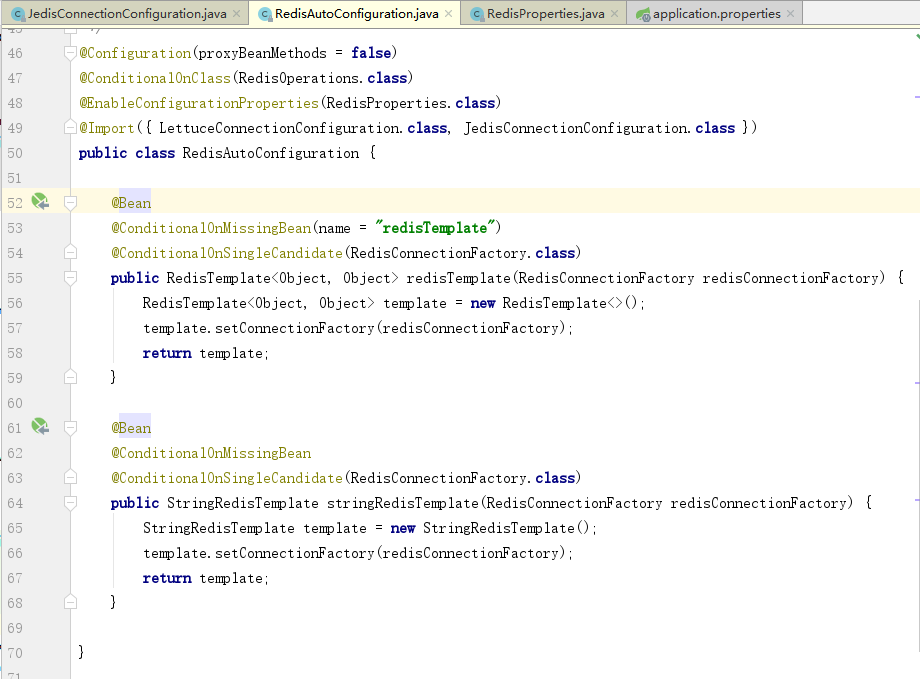Click the @Bean annotation on line 61
920x679 pixels.
point(131,428)
